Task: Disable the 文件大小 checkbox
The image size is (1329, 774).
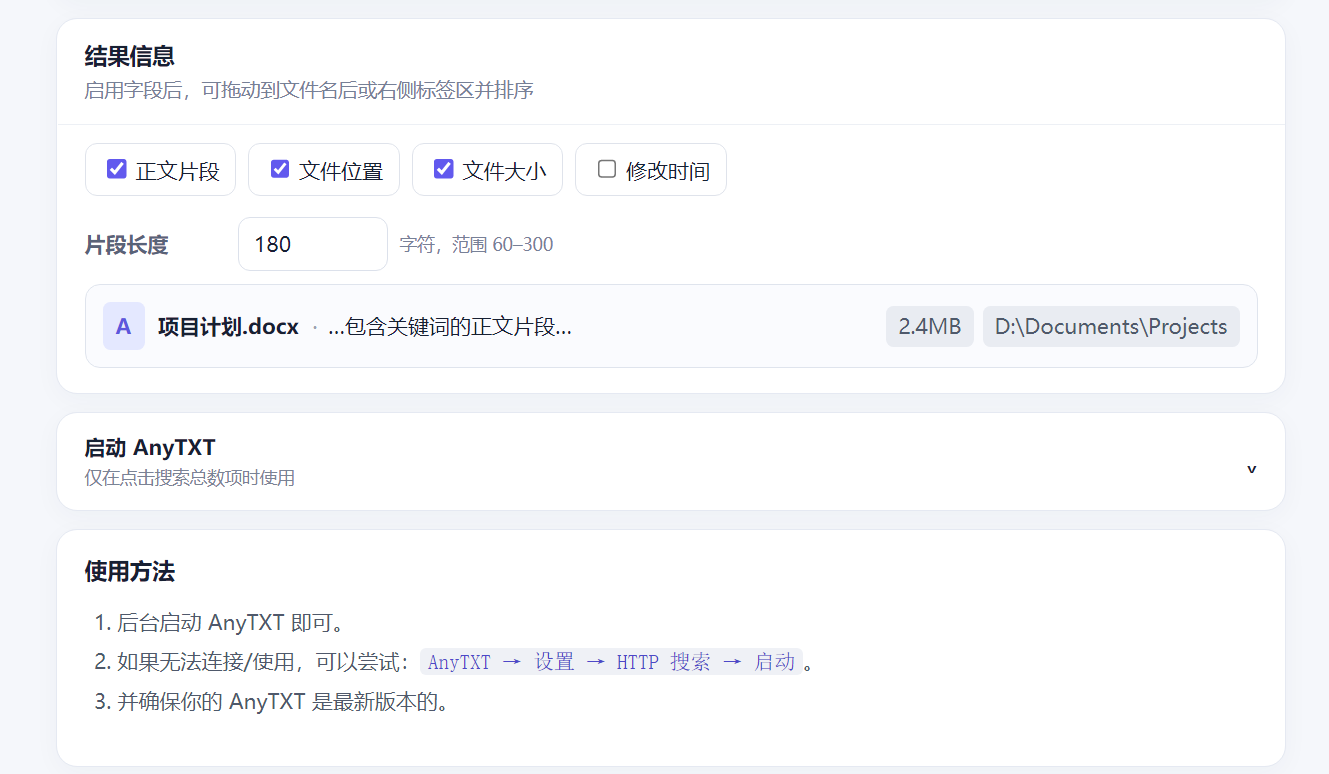Action: pyautogui.click(x=444, y=169)
